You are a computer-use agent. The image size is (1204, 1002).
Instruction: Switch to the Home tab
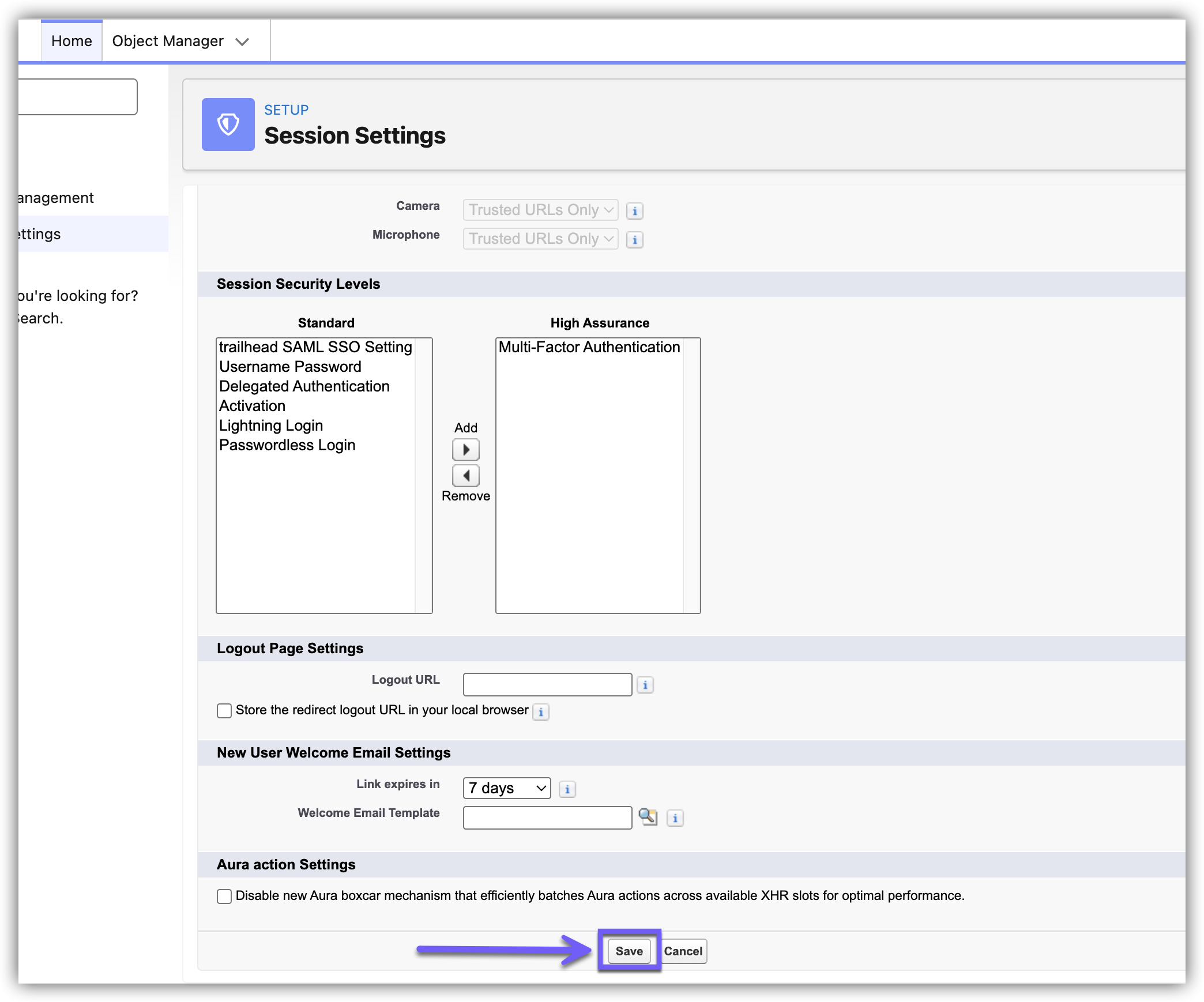72,41
